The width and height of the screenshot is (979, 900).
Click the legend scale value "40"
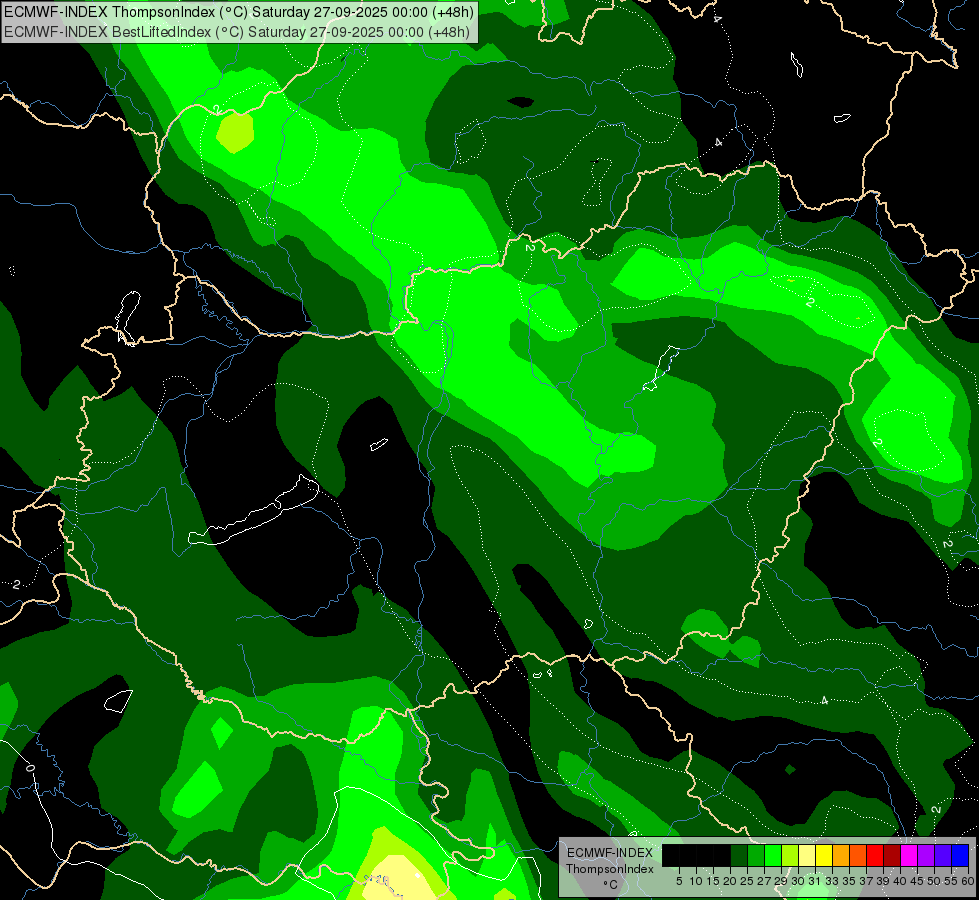pos(900,881)
